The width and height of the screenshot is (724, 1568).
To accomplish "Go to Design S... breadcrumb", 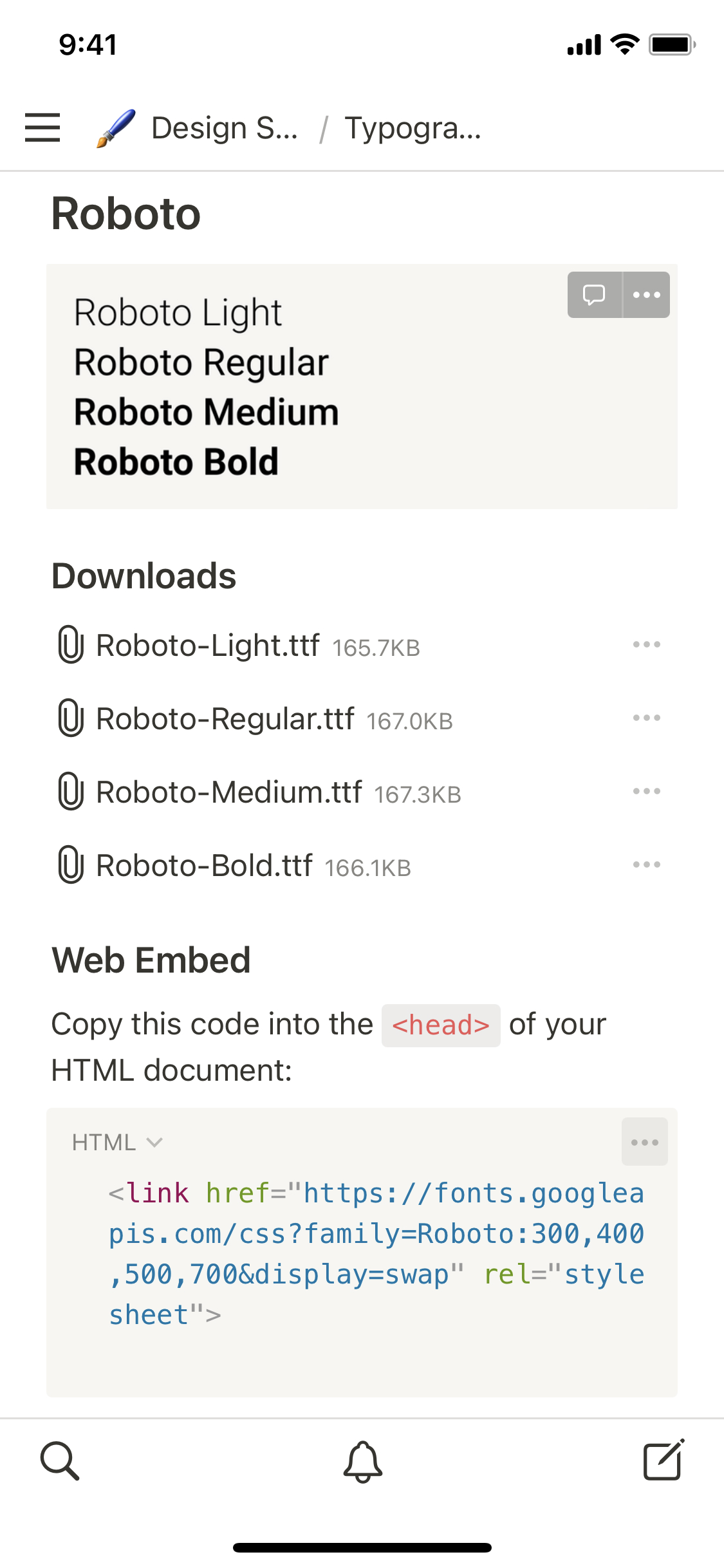I will tap(224, 128).
